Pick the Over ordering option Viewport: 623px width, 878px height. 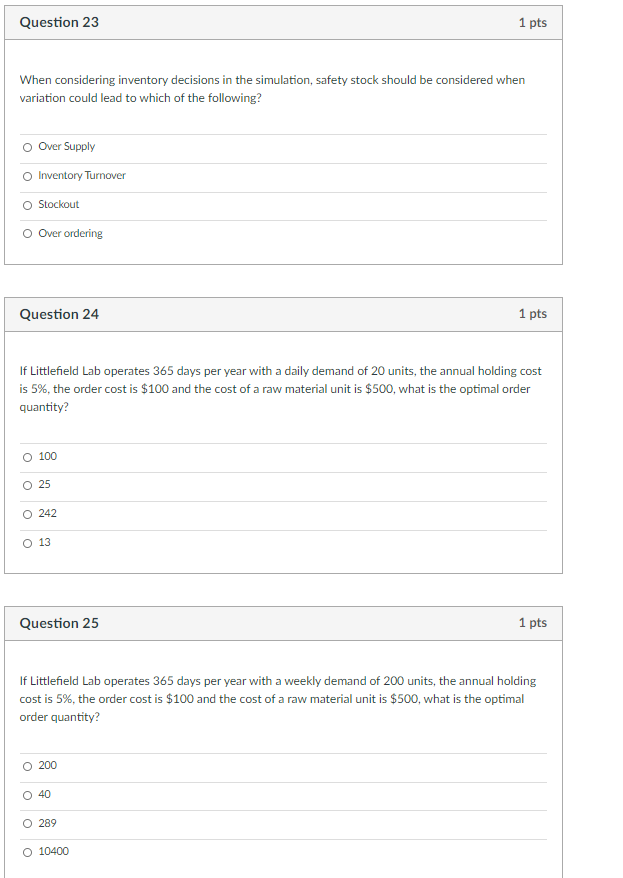pos(27,233)
